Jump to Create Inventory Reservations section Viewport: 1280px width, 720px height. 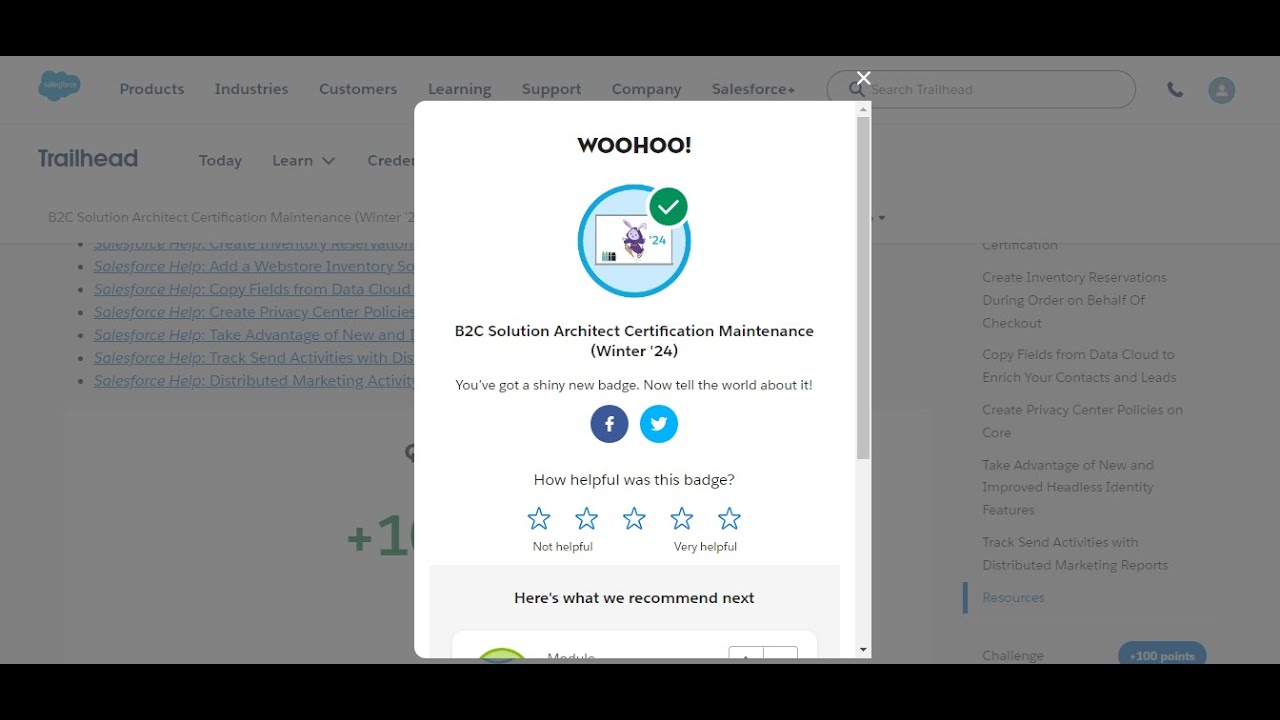(1074, 300)
